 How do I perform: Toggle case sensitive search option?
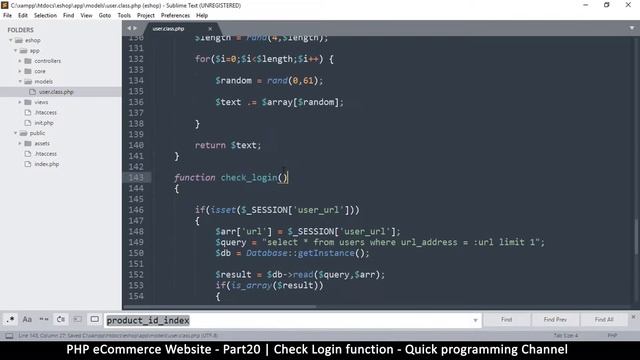coord(27,319)
